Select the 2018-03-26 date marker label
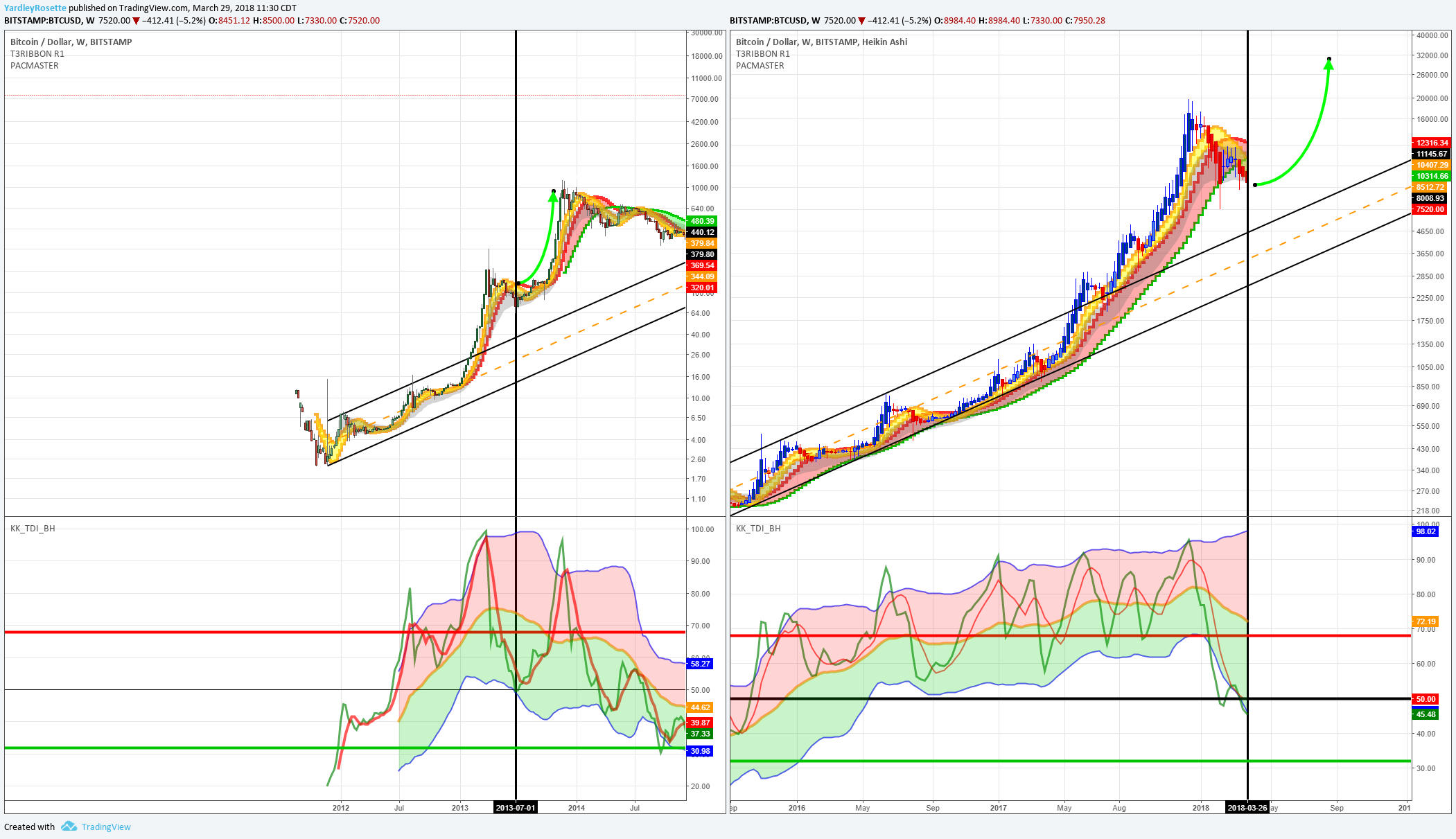Image resolution: width=1456 pixels, height=839 pixels. [x=1247, y=807]
